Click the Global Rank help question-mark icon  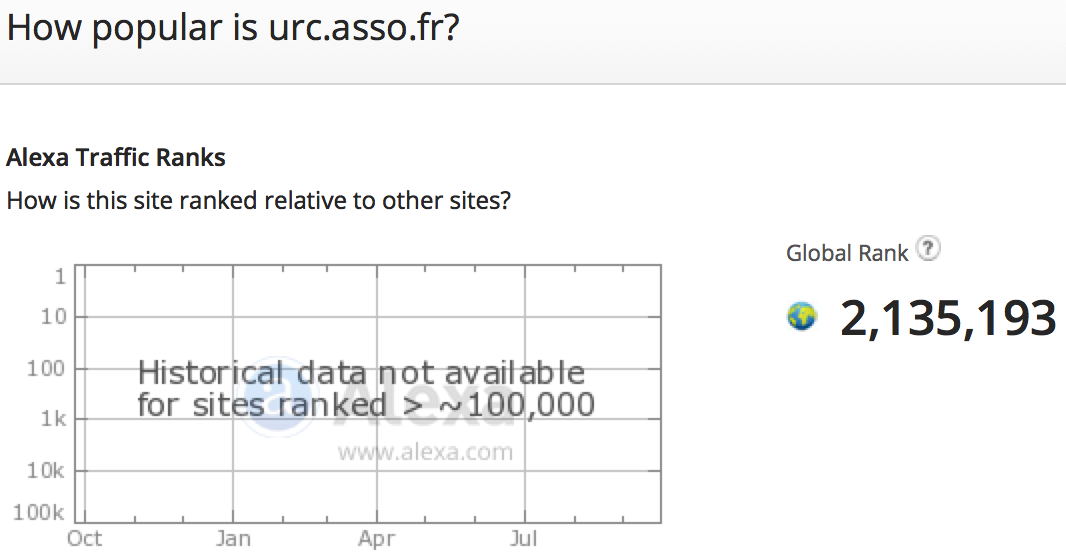(x=927, y=249)
